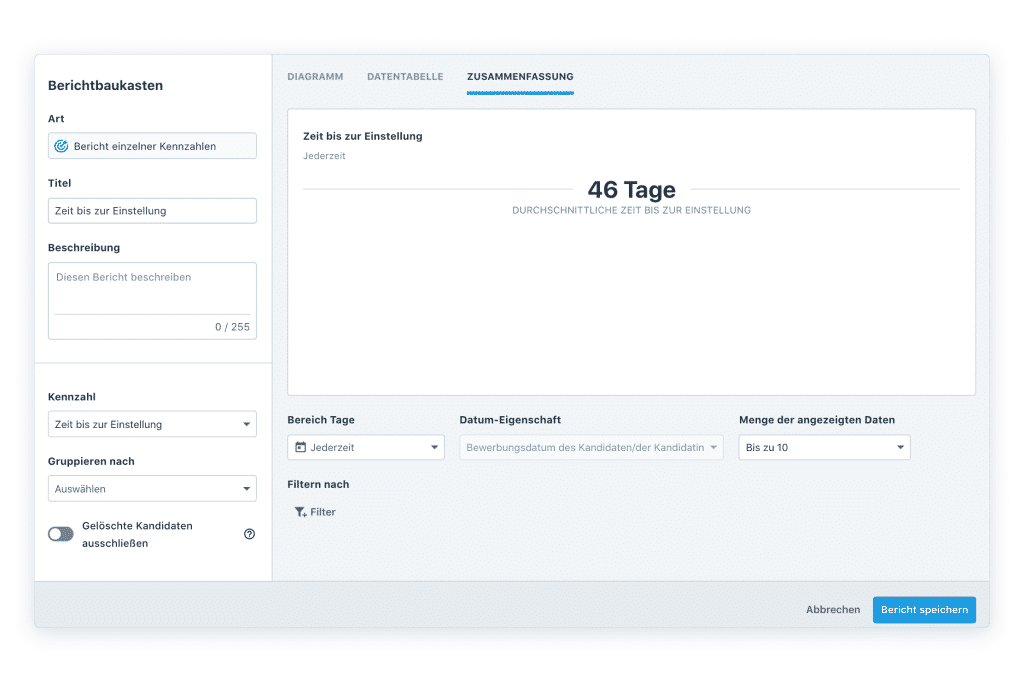The height and width of the screenshot is (682, 1024).
Task: Click the Abbrechen link
Action: click(833, 610)
